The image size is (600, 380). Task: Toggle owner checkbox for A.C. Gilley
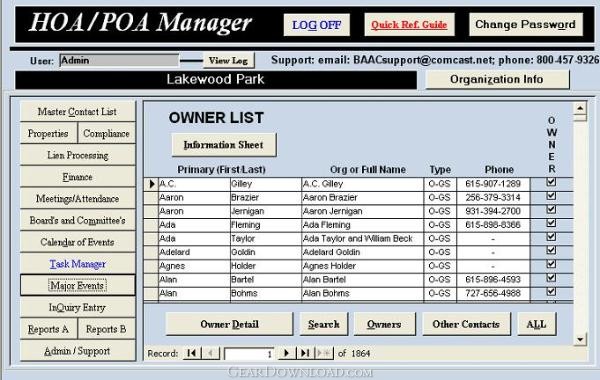pos(551,182)
